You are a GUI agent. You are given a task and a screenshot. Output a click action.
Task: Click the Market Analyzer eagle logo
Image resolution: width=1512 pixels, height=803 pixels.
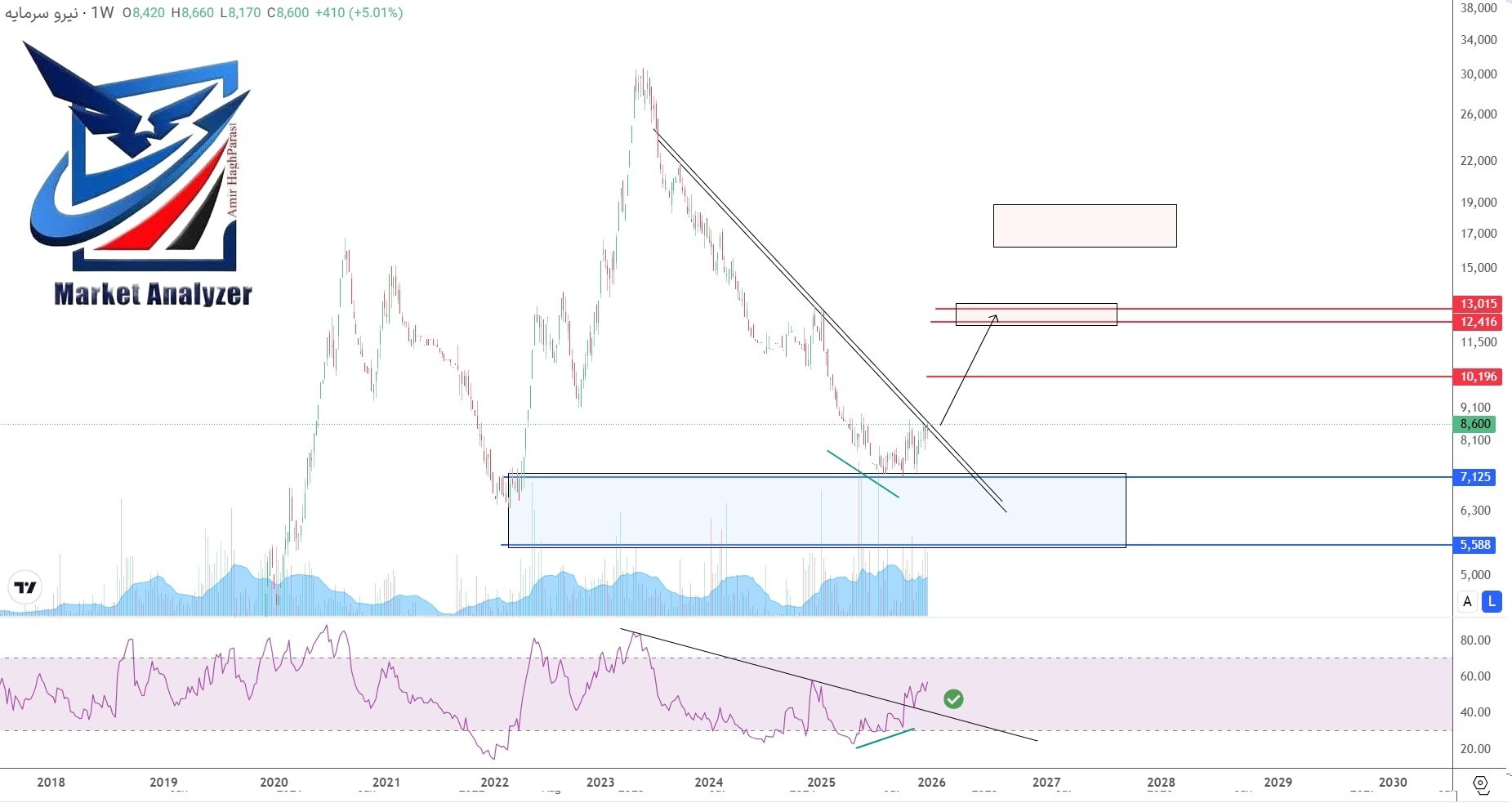click(139, 155)
